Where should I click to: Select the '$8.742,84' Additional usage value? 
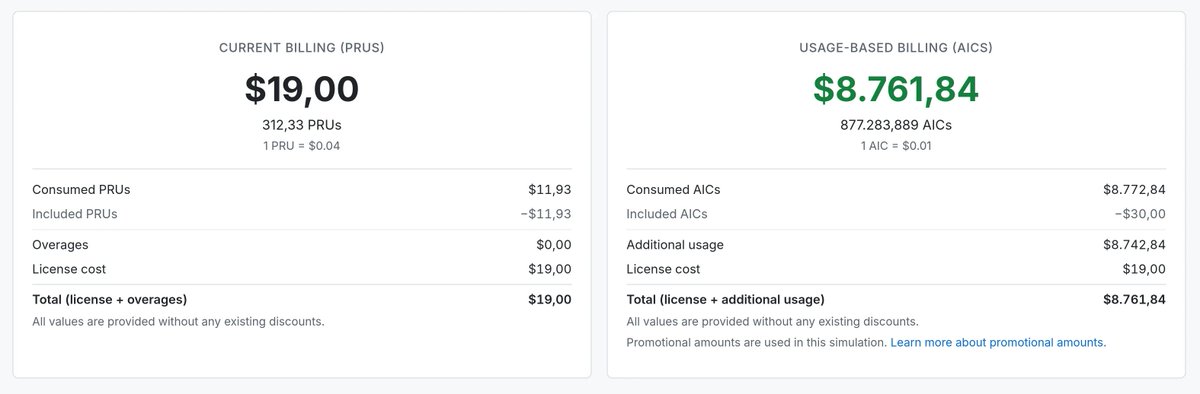pos(1134,244)
